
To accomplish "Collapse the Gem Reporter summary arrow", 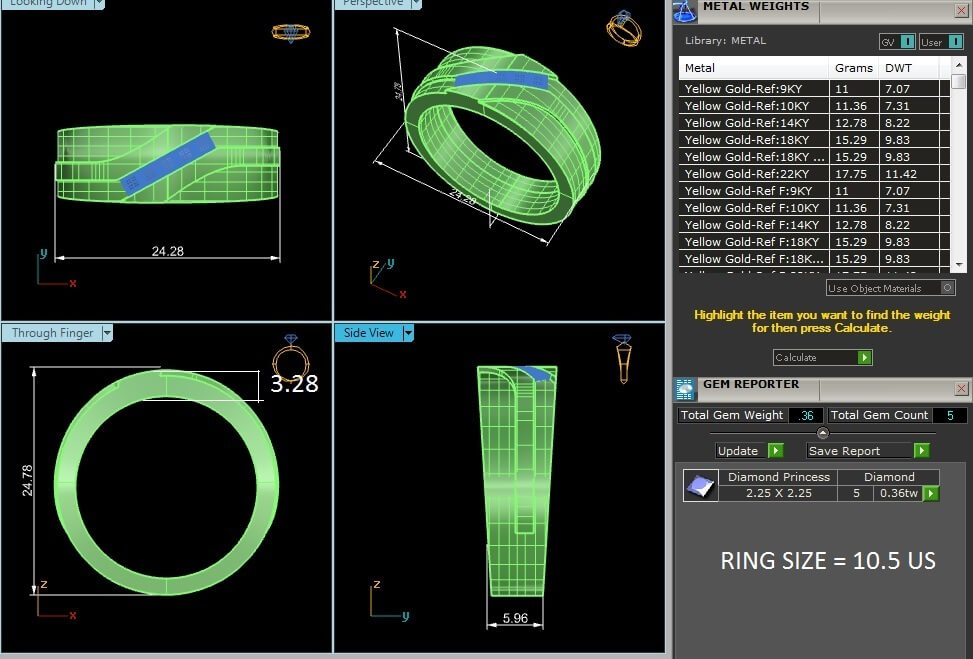I will click(x=823, y=433).
